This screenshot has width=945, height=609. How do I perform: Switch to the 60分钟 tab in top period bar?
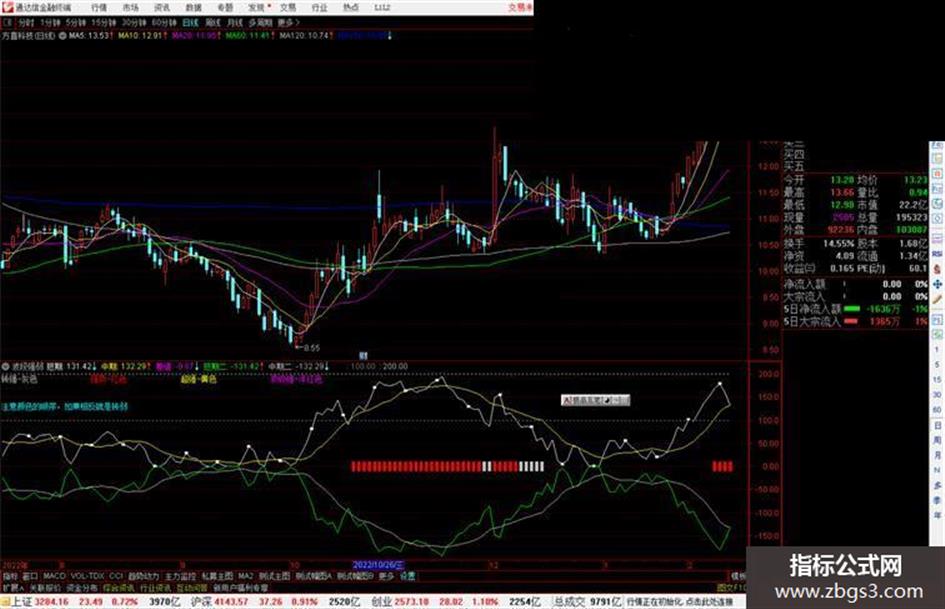click(163, 22)
